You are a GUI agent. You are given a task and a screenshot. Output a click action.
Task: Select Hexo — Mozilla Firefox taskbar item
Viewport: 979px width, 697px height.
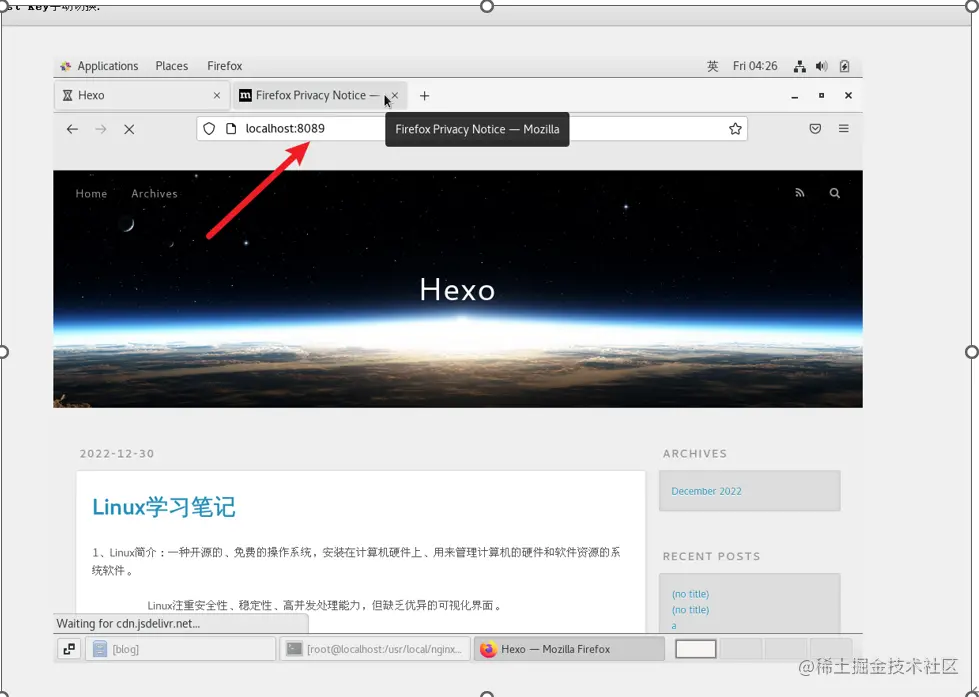(569, 649)
